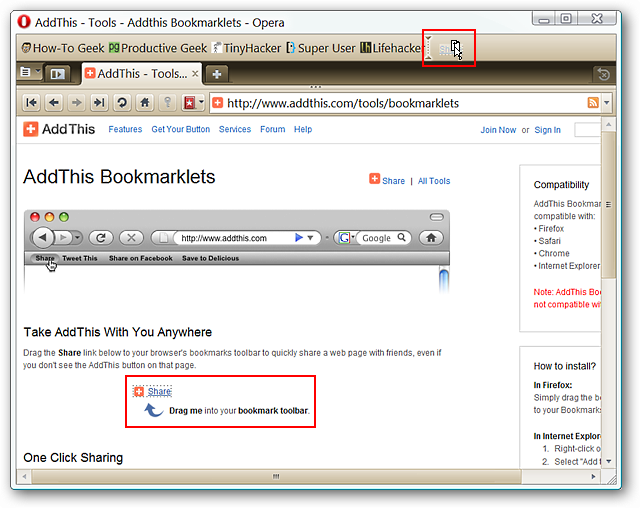Expand the menu panel dropdown arrow
Image resolution: width=640 pixels, height=508 pixels.
(x=38, y=71)
